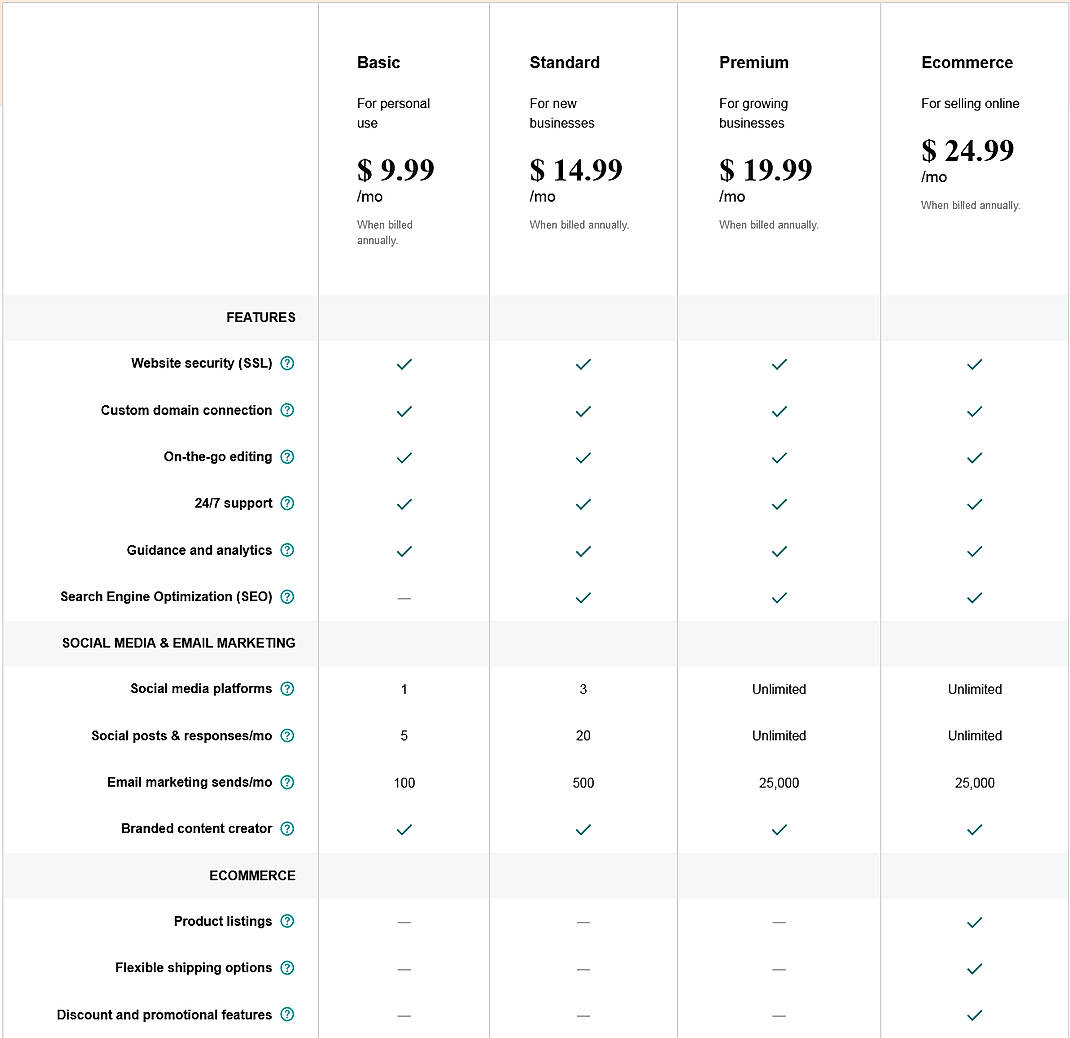The width and height of the screenshot is (1070, 1038).
Task: Show info for Guidance and analytics
Action: (x=287, y=550)
